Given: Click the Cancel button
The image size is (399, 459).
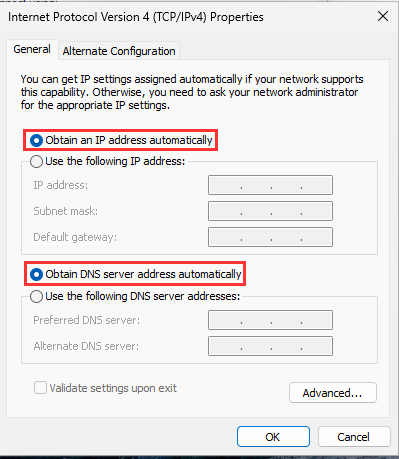Looking at the screenshot, I should pos(354,437).
